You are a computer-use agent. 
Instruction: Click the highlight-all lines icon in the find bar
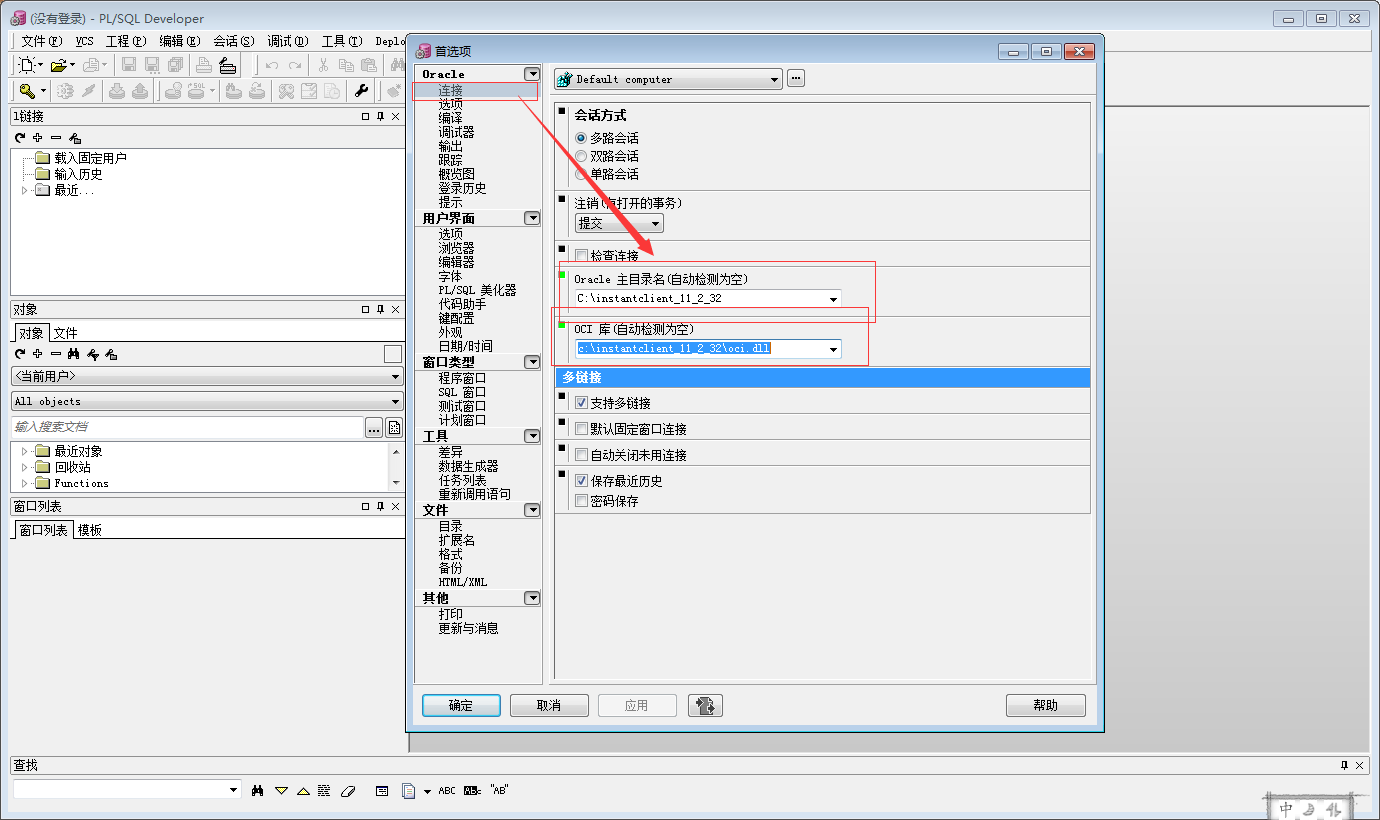pos(324,790)
